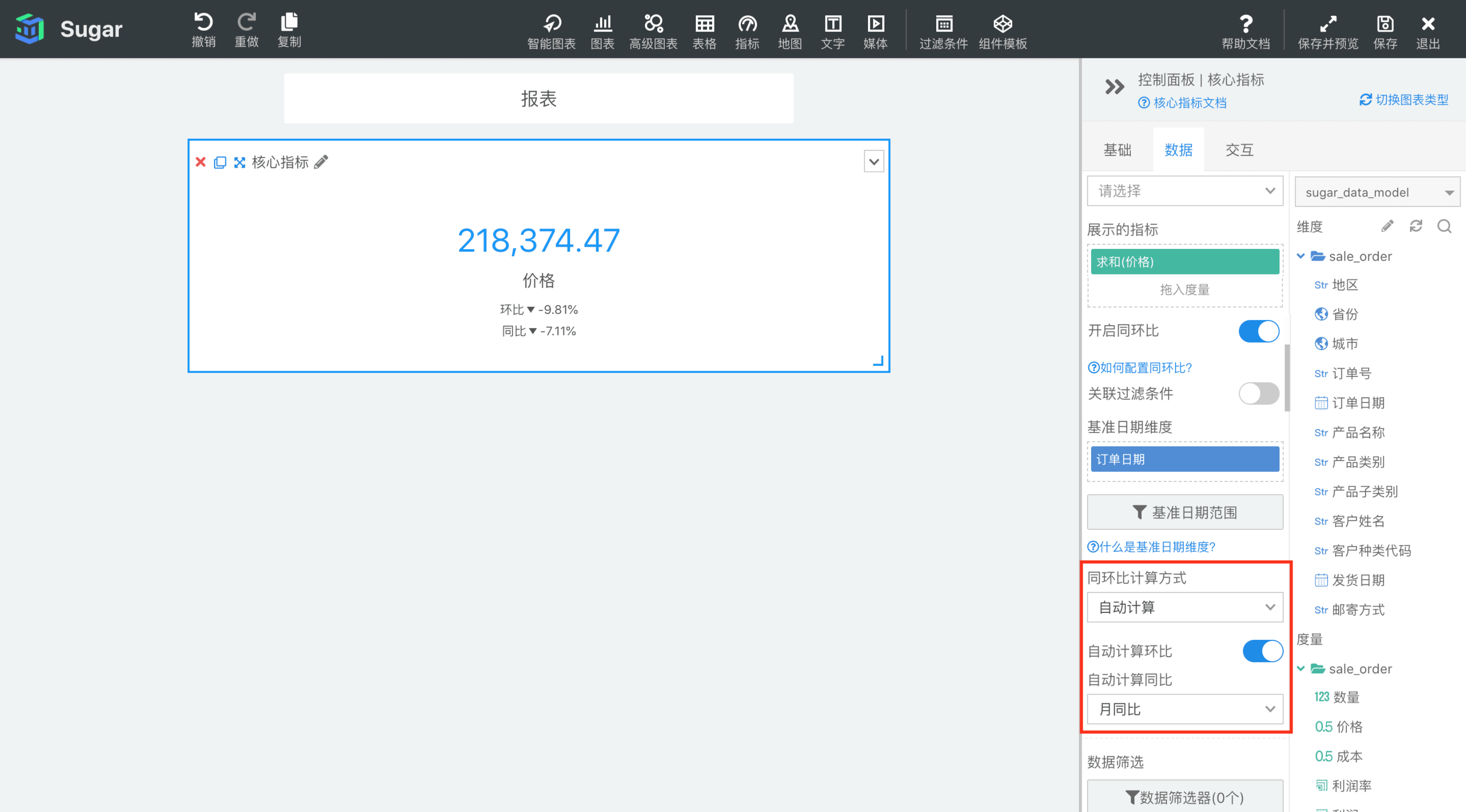Click the data panel vertical scrollbar
This screenshot has width=1466, height=812.
click(x=1287, y=377)
